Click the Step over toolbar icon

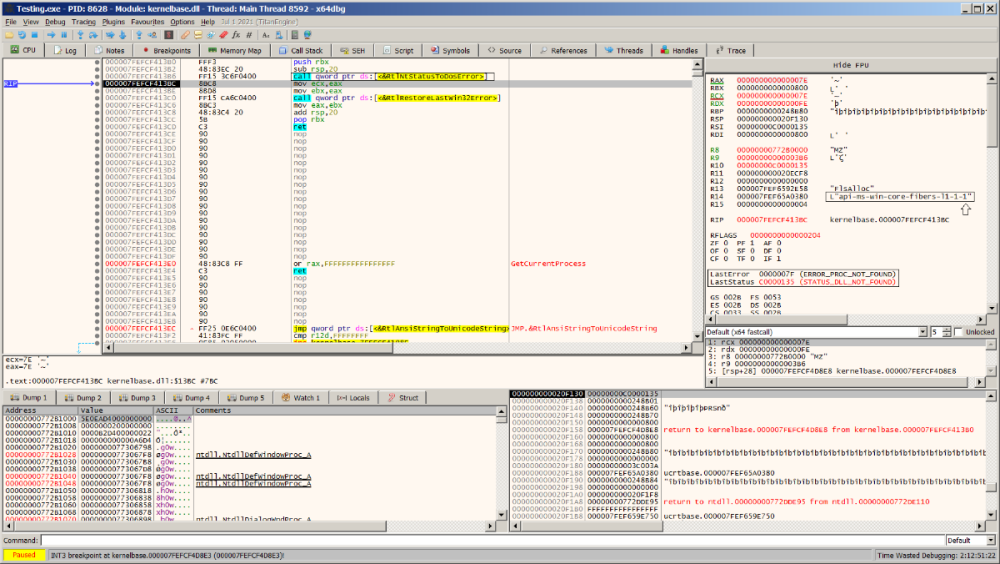tap(93, 34)
